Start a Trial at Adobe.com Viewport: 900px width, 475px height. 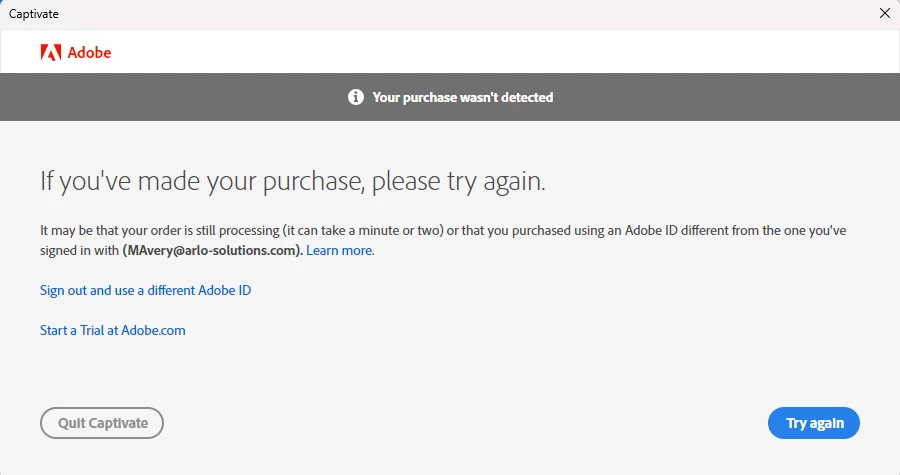pos(112,330)
